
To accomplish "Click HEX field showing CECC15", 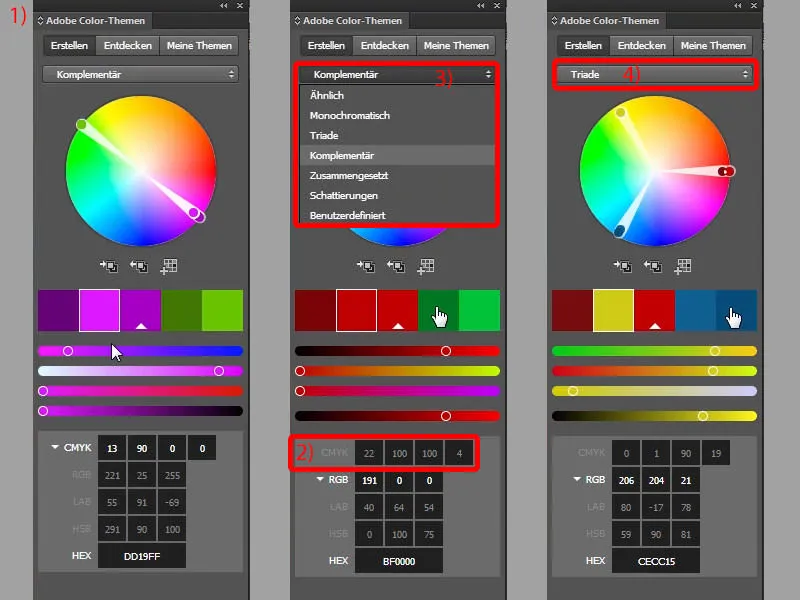I will click(x=656, y=561).
